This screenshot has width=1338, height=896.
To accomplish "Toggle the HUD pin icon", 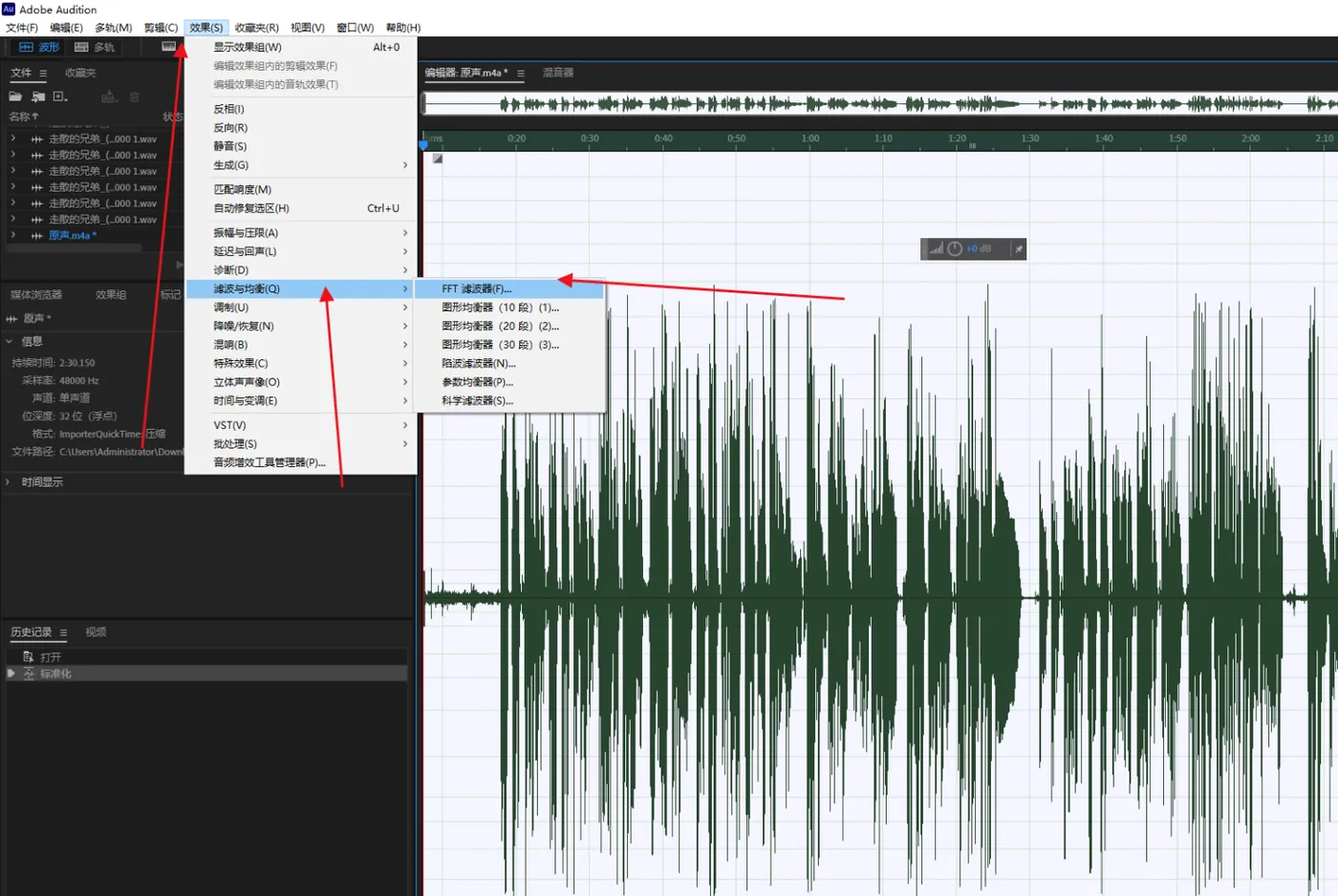I will [x=1019, y=249].
